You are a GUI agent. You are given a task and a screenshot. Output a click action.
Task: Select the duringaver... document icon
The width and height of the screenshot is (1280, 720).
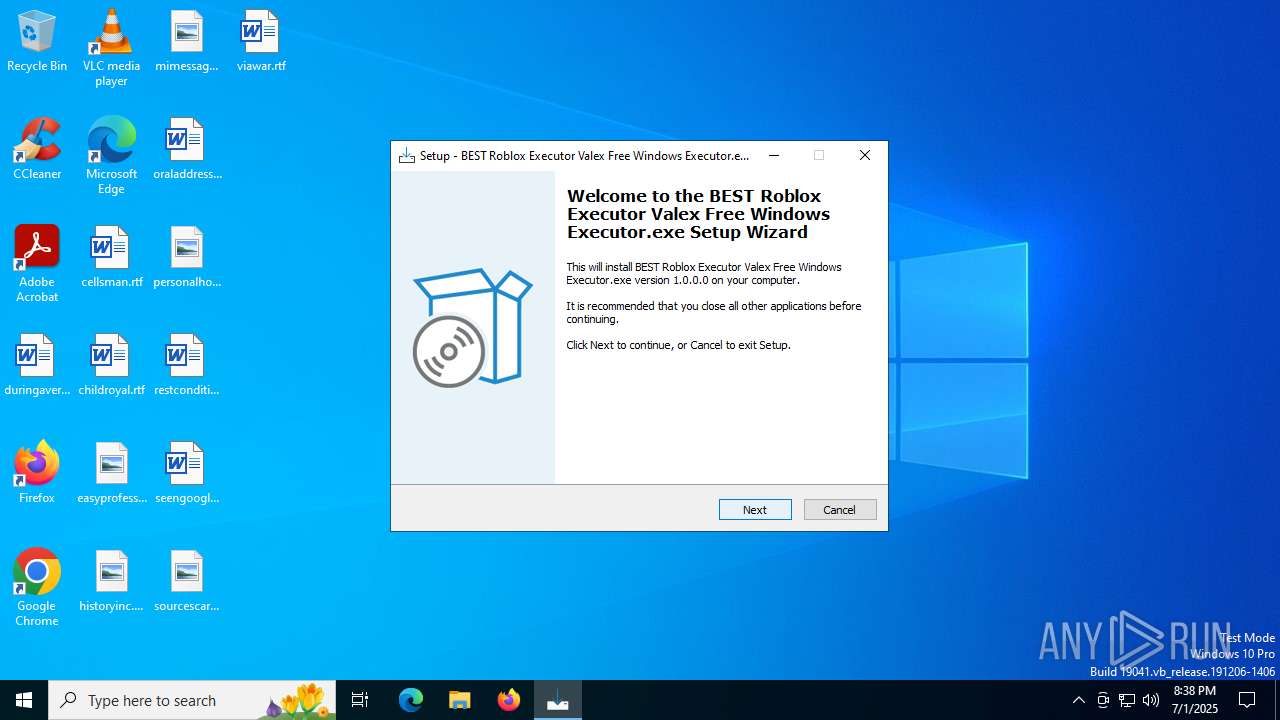tap(37, 366)
